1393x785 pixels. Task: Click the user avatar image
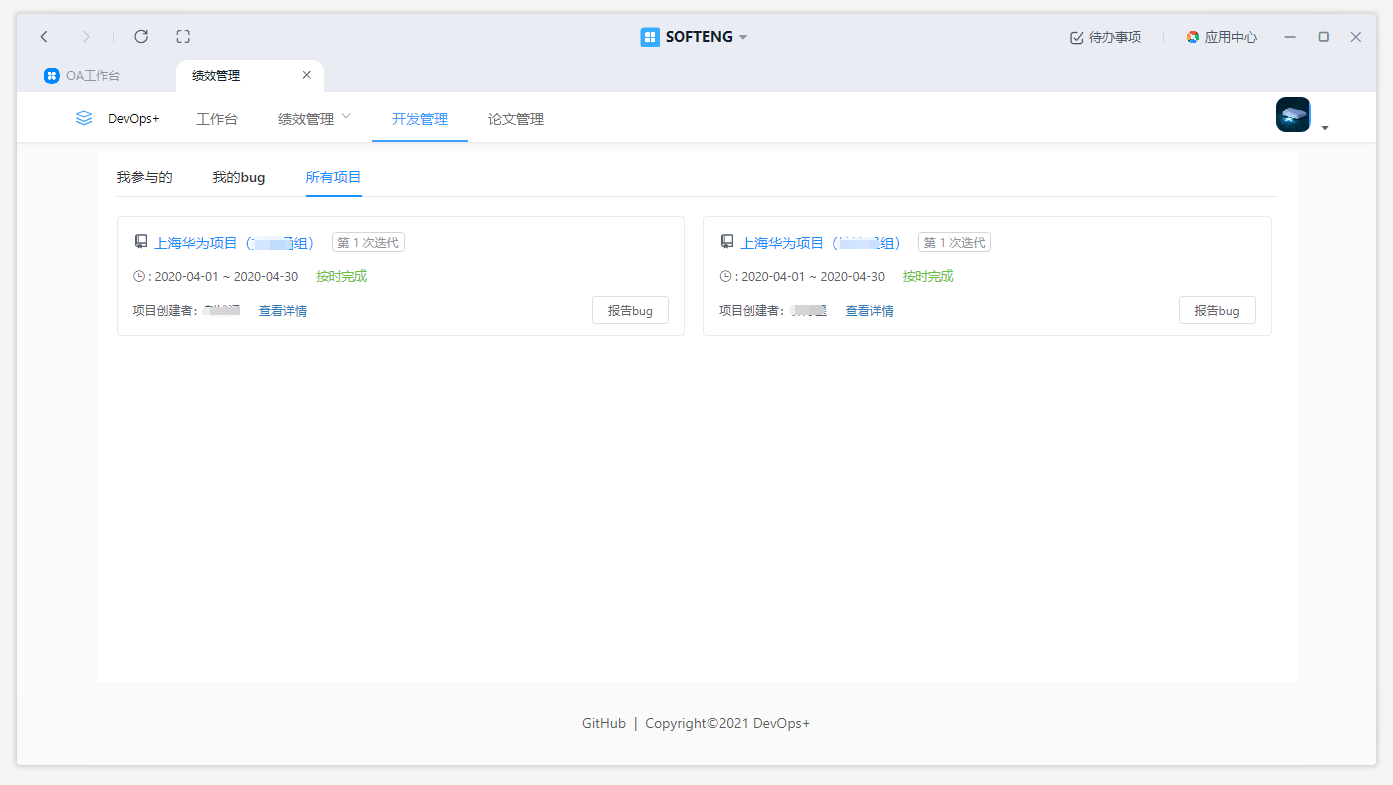(x=1293, y=115)
